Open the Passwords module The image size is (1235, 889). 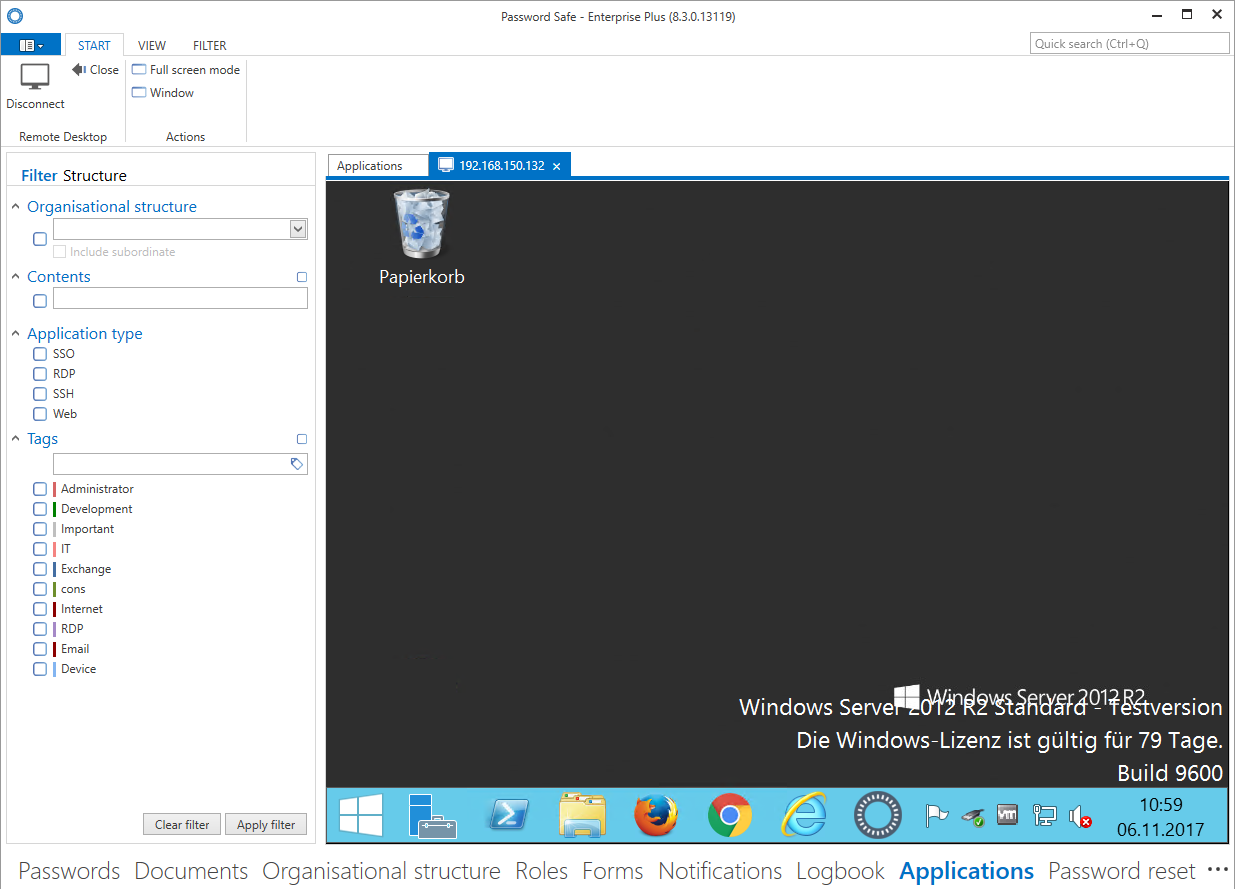click(69, 871)
